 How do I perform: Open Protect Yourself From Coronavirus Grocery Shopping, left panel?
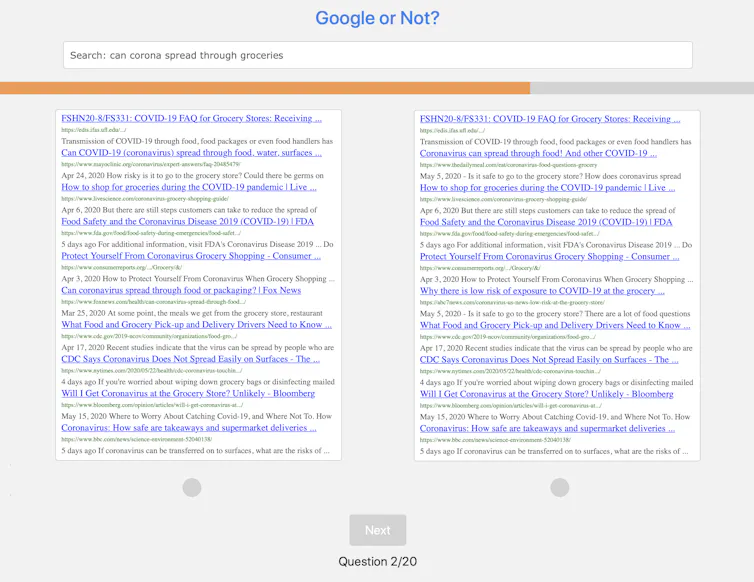tap(191, 255)
